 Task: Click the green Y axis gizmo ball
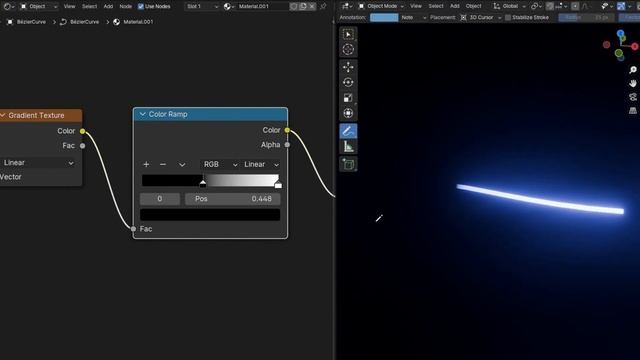coord(618,53)
